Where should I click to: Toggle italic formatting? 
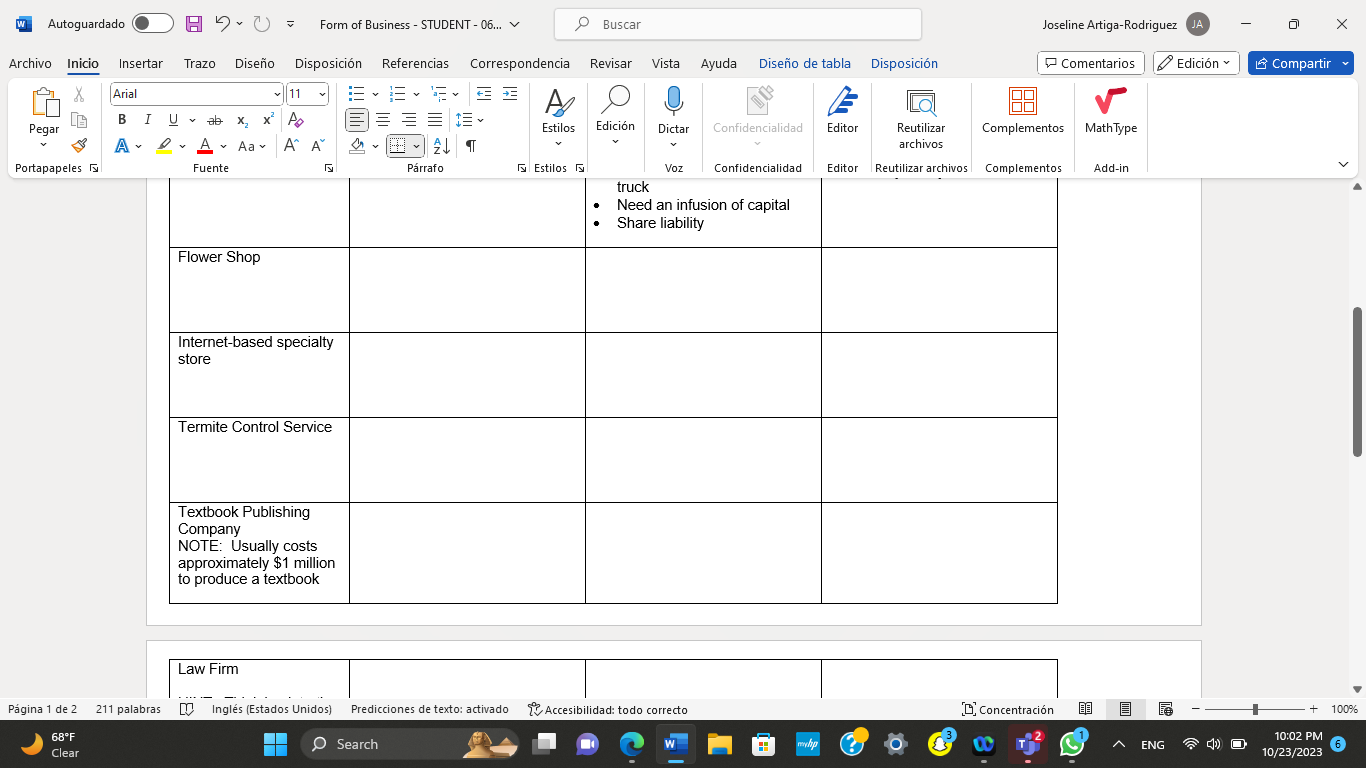click(x=148, y=120)
